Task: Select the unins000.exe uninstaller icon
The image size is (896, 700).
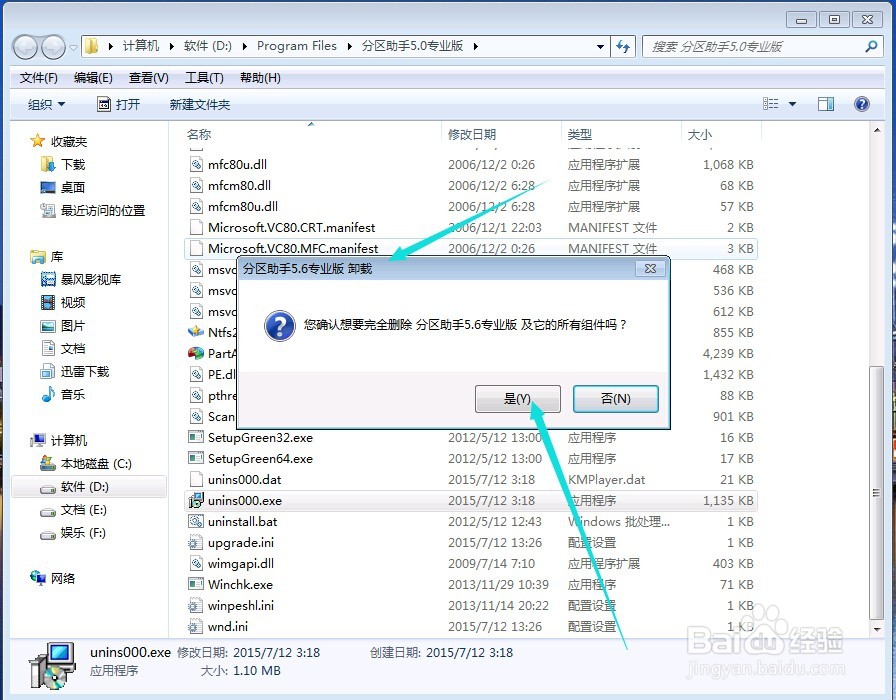Action: click(x=196, y=500)
